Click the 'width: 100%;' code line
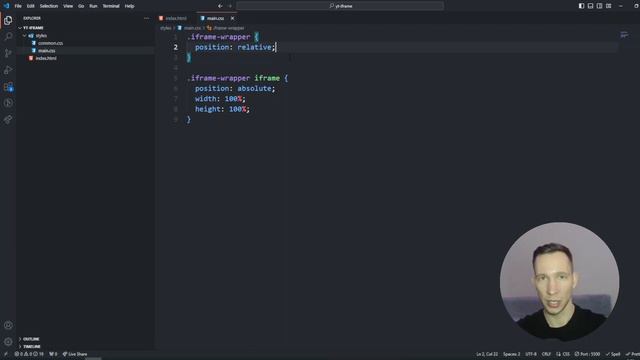Image resolution: width=640 pixels, height=360 pixels. [x=220, y=99]
